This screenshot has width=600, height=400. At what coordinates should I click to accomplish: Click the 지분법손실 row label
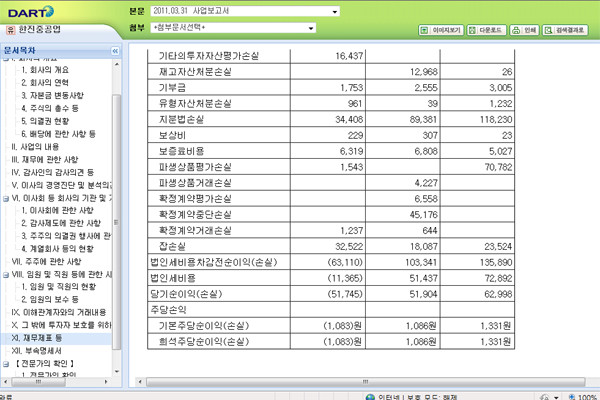[181, 119]
